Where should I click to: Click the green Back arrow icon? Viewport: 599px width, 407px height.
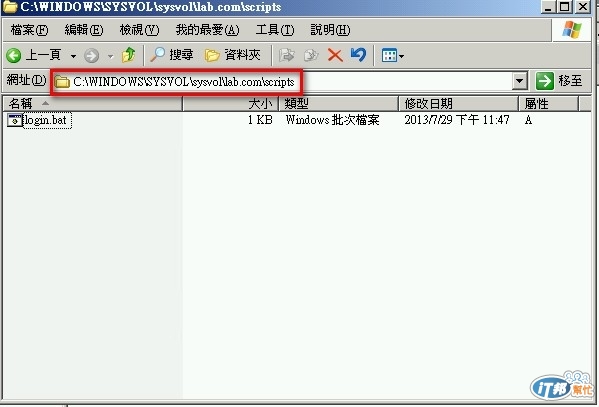click(14, 56)
